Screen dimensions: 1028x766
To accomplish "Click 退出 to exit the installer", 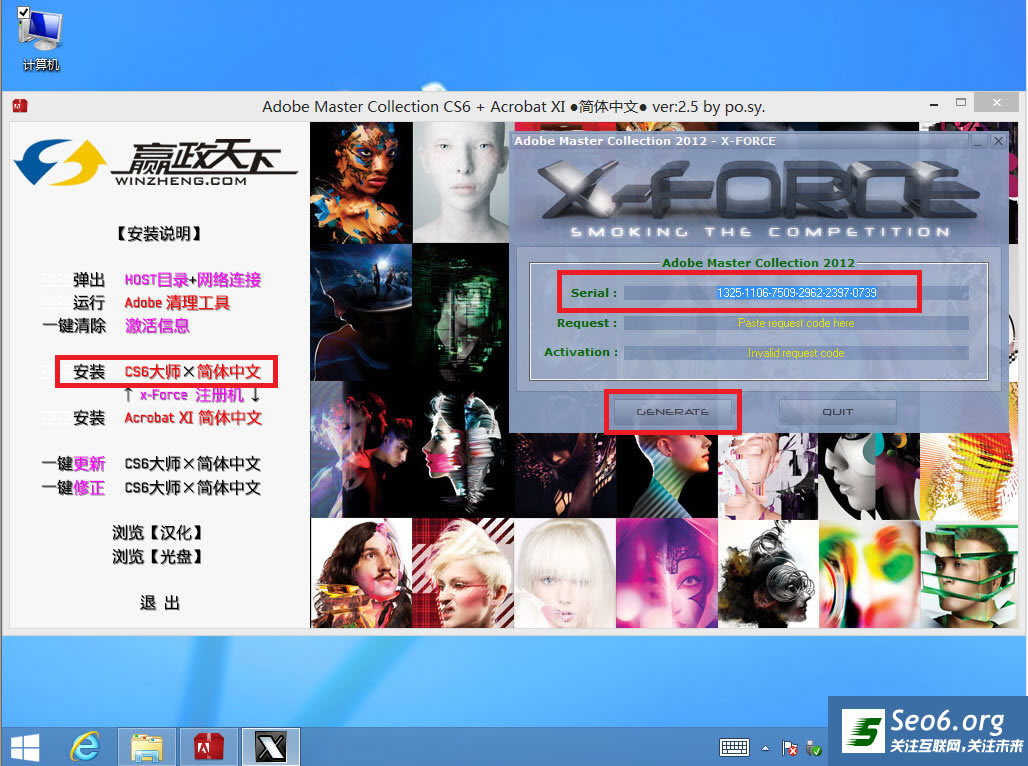I will tap(159, 603).
